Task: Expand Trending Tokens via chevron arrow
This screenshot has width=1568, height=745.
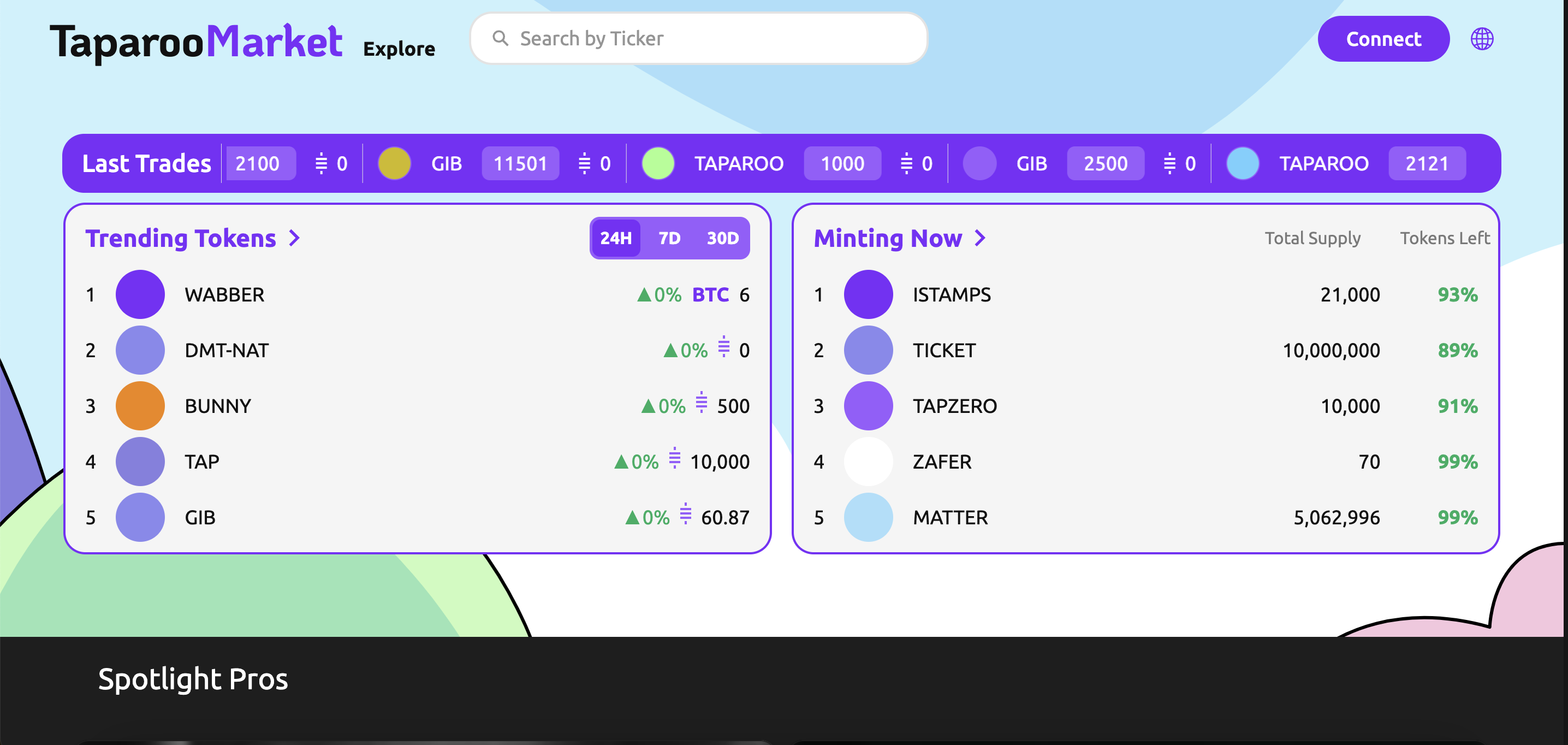Action: tap(294, 238)
